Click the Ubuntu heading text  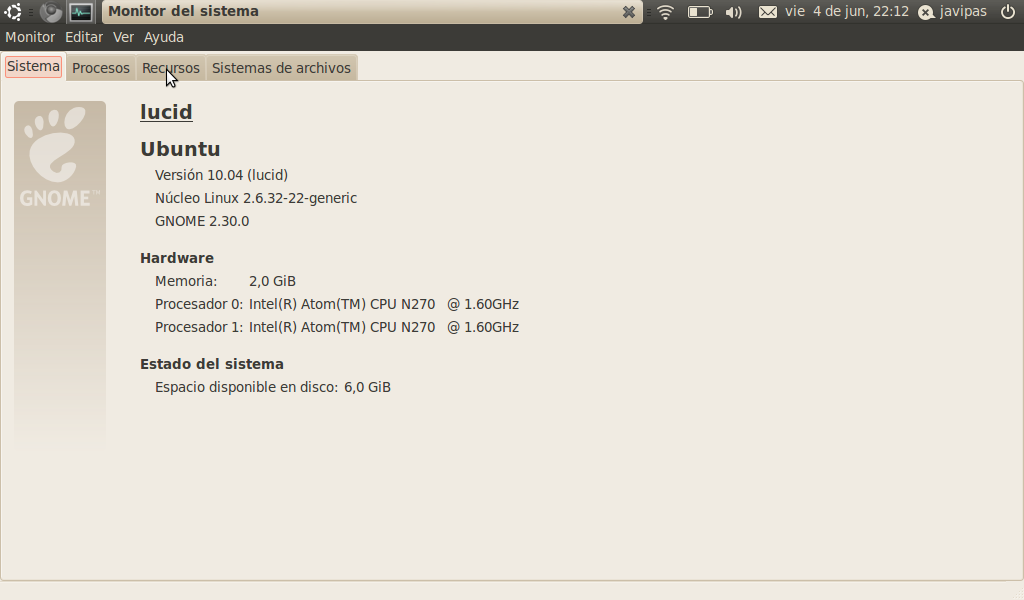[x=180, y=149]
